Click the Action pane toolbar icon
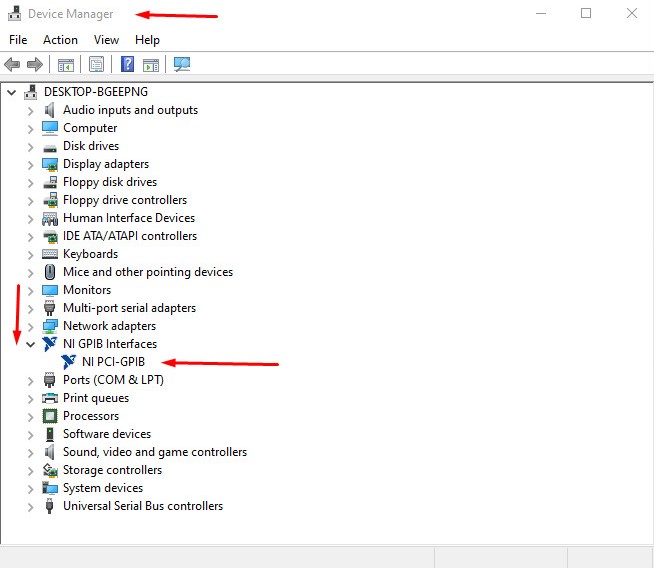The image size is (654, 568). 151,65
